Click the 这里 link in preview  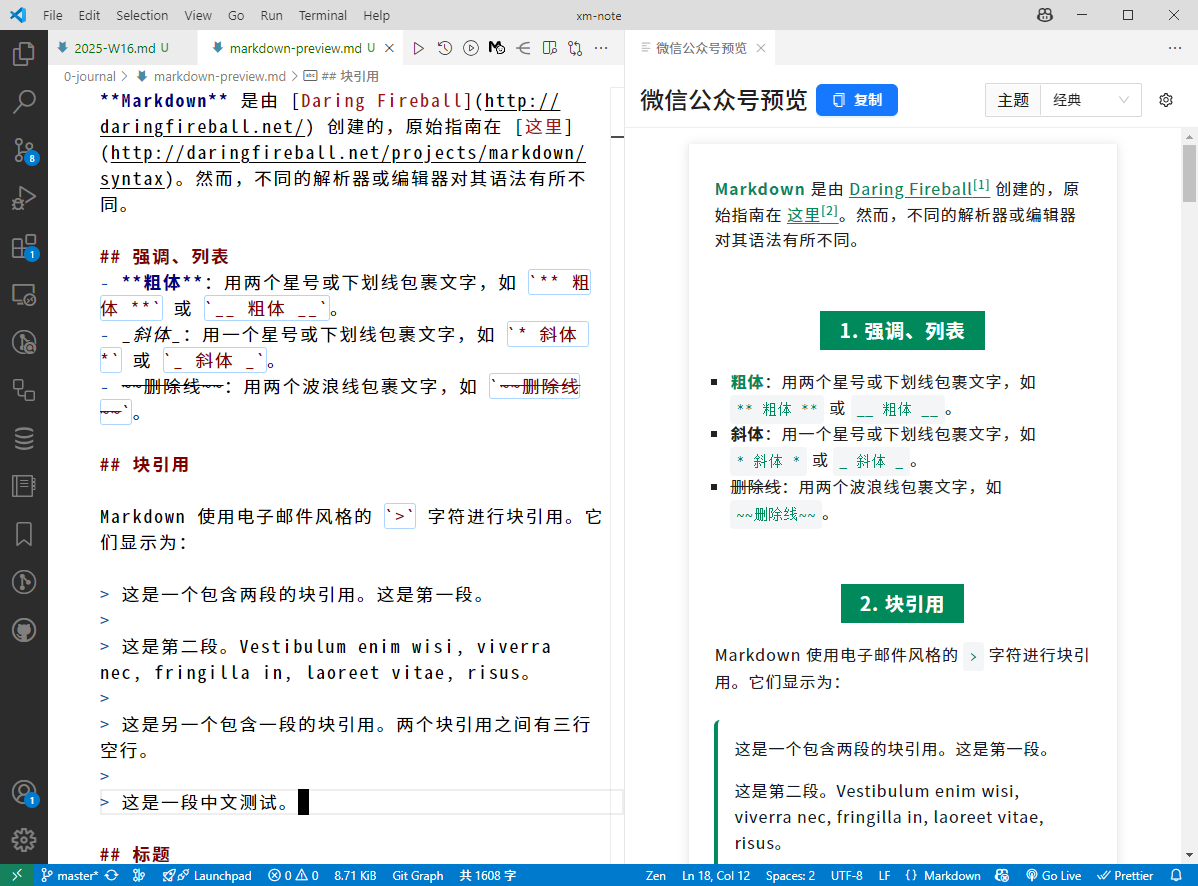coord(812,215)
